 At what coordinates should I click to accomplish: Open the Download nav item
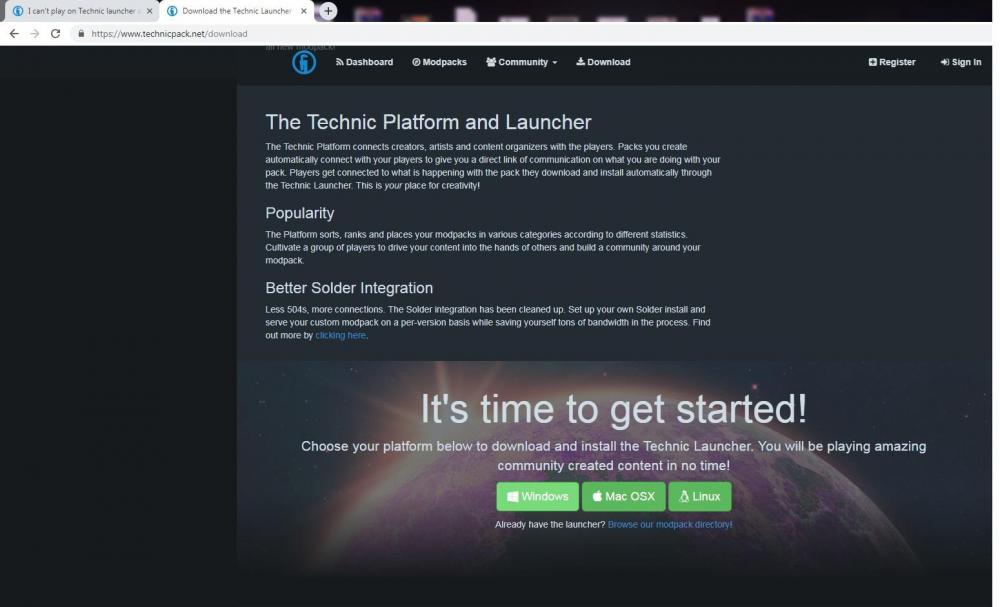603,62
